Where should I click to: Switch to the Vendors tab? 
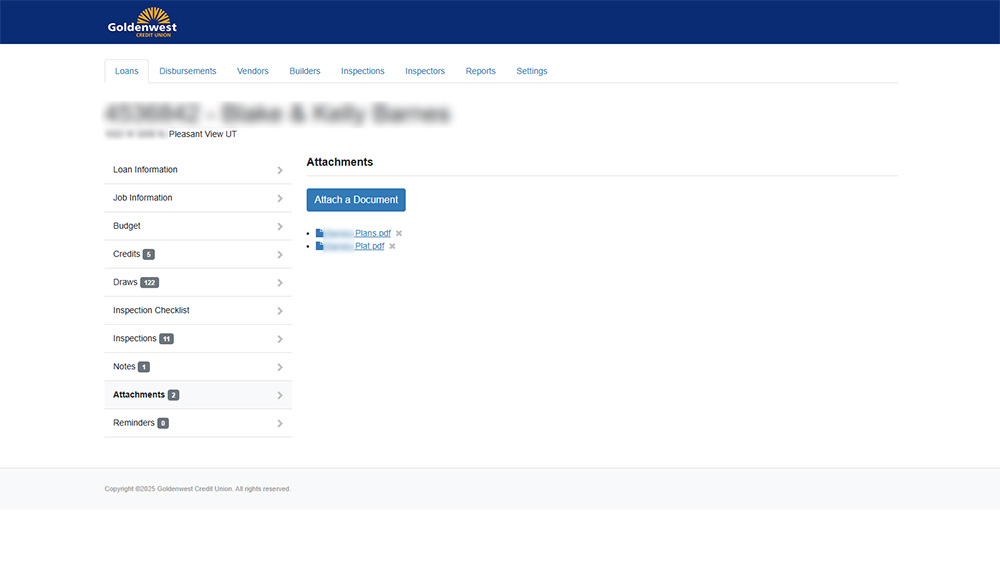click(253, 71)
